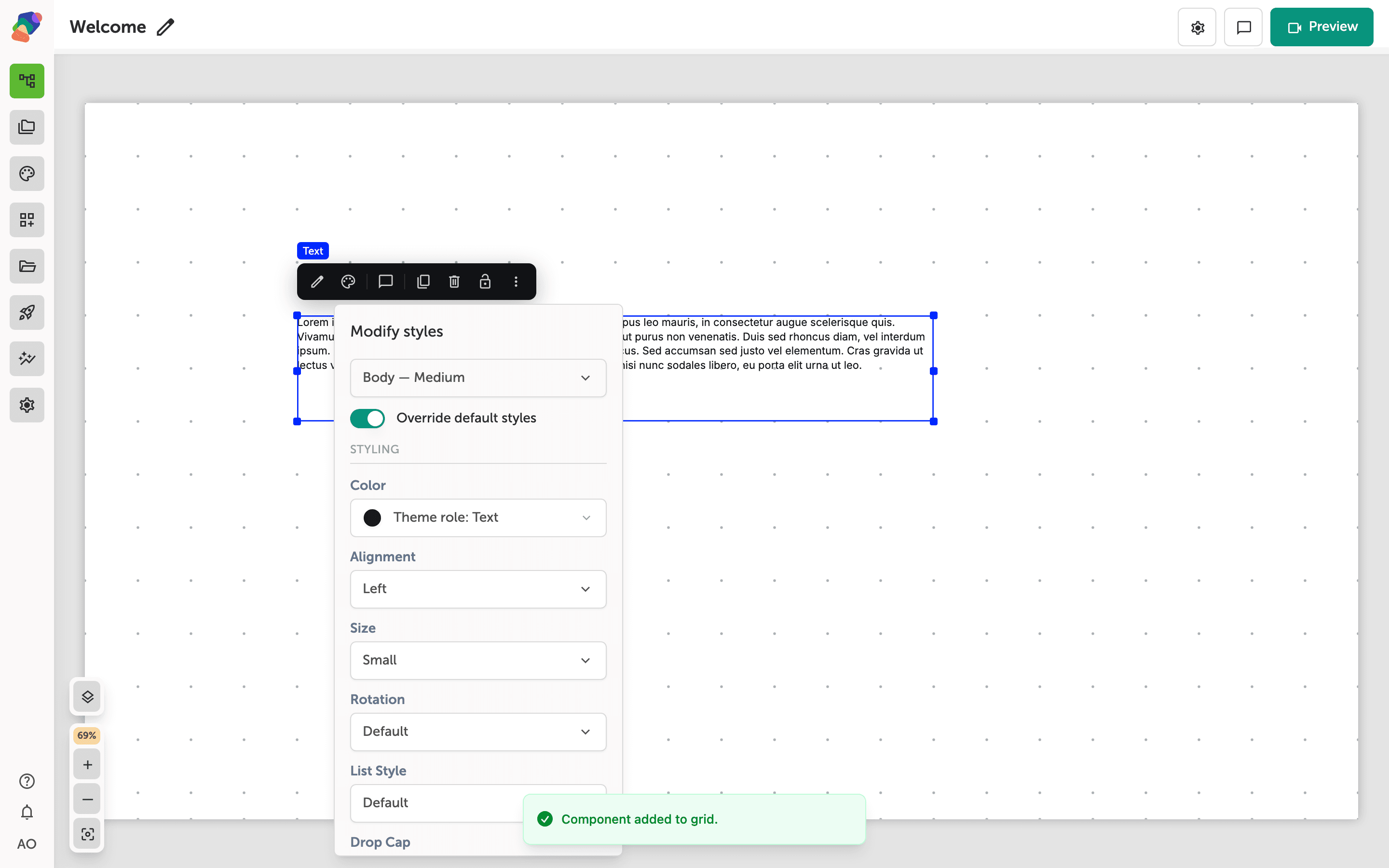Open the rocket launch icon in sidebar
This screenshot has width=1389, height=868.
coord(27,312)
